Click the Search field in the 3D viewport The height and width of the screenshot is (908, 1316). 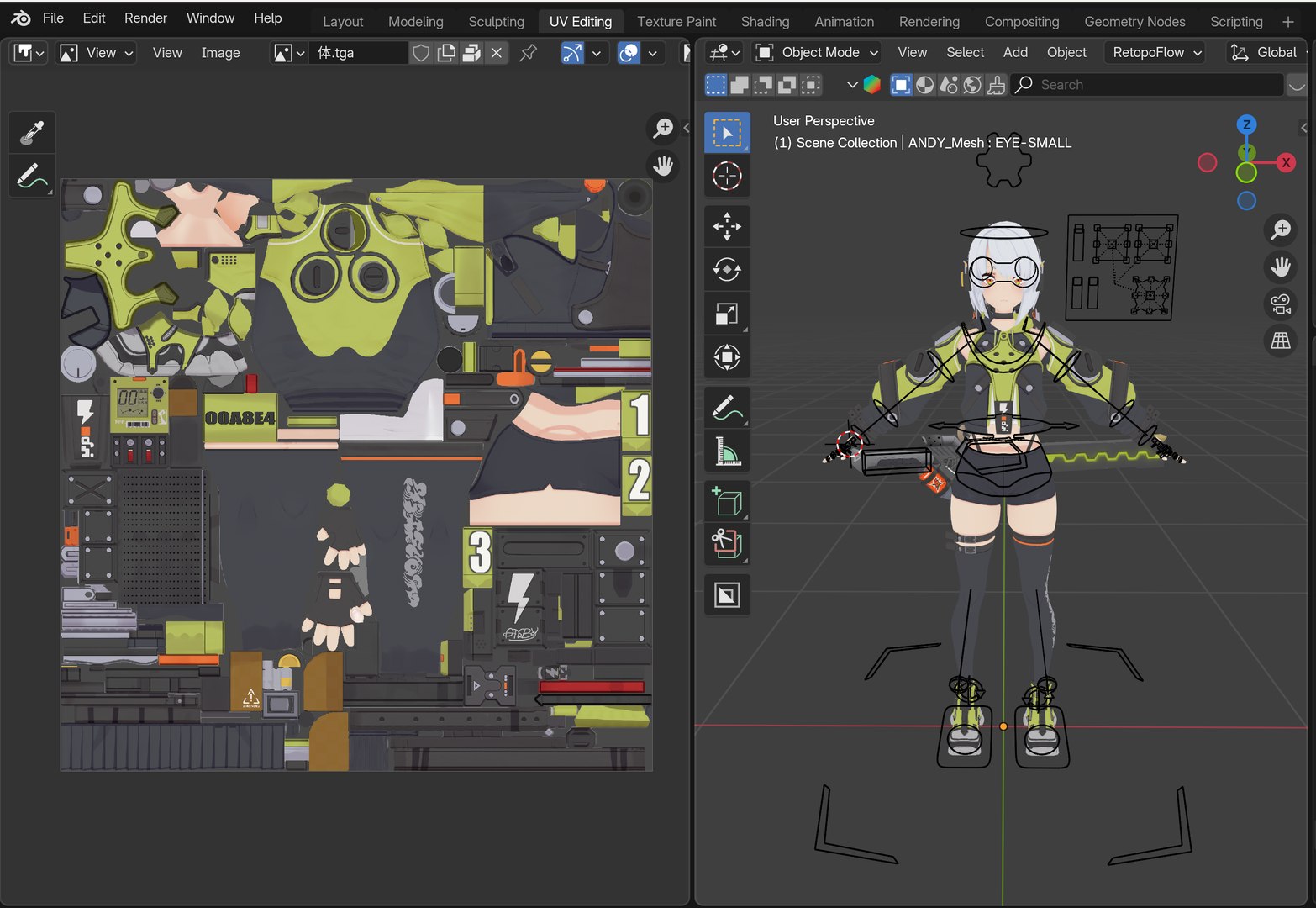[x=1148, y=84]
